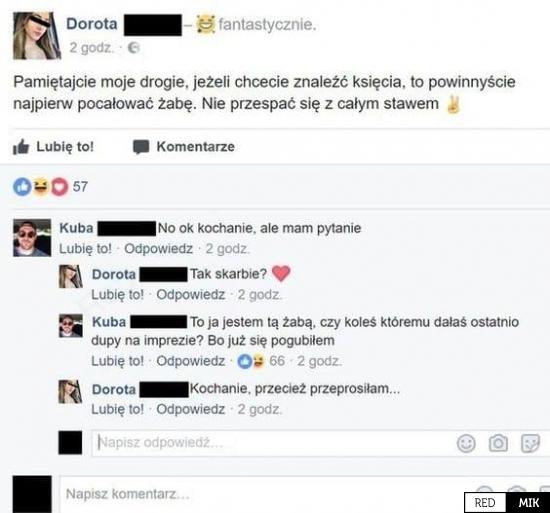Open the emoji picker in the reply box
The width and height of the screenshot is (550, 513).
coord(466,443)
